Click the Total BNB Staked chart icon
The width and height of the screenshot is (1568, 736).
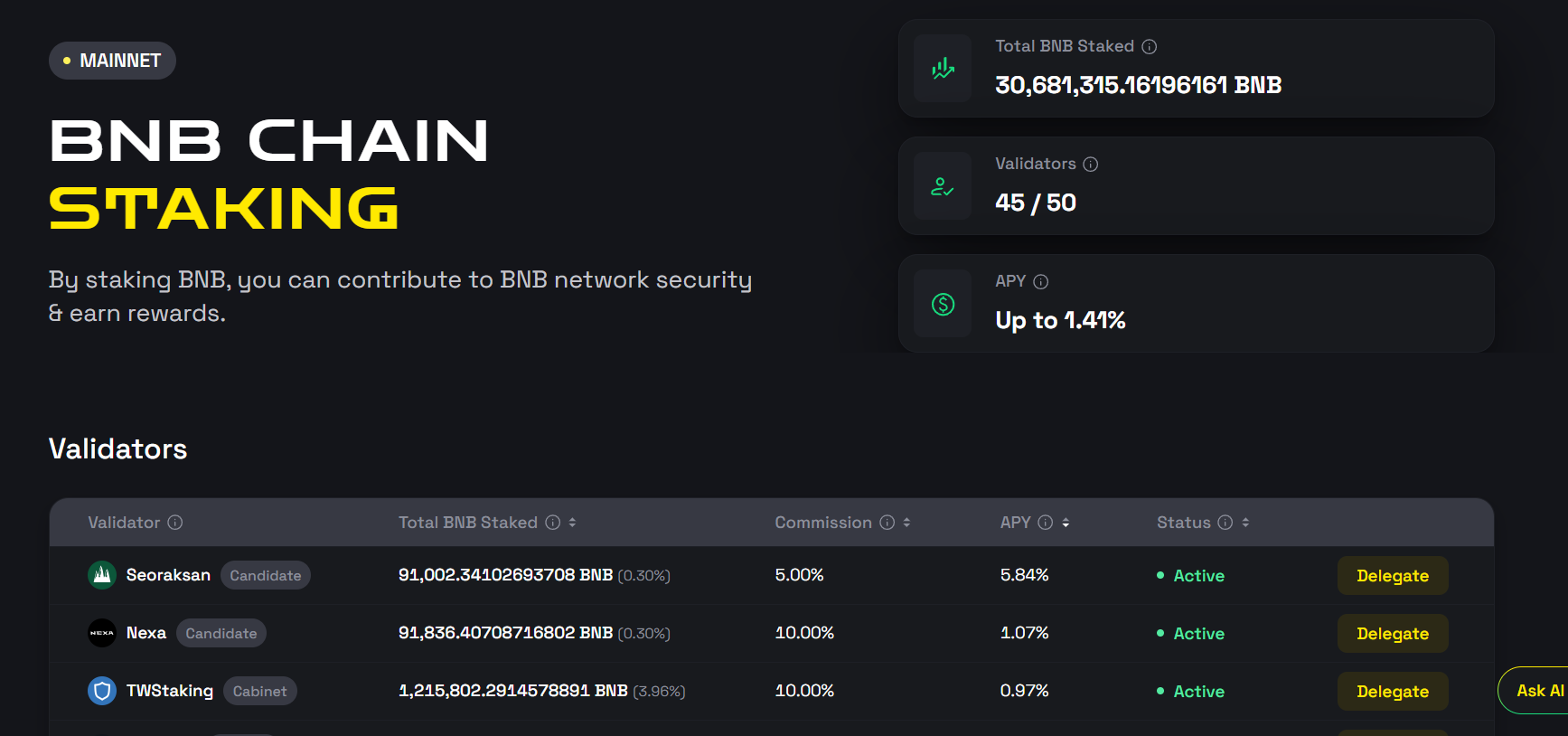[943, 69]
